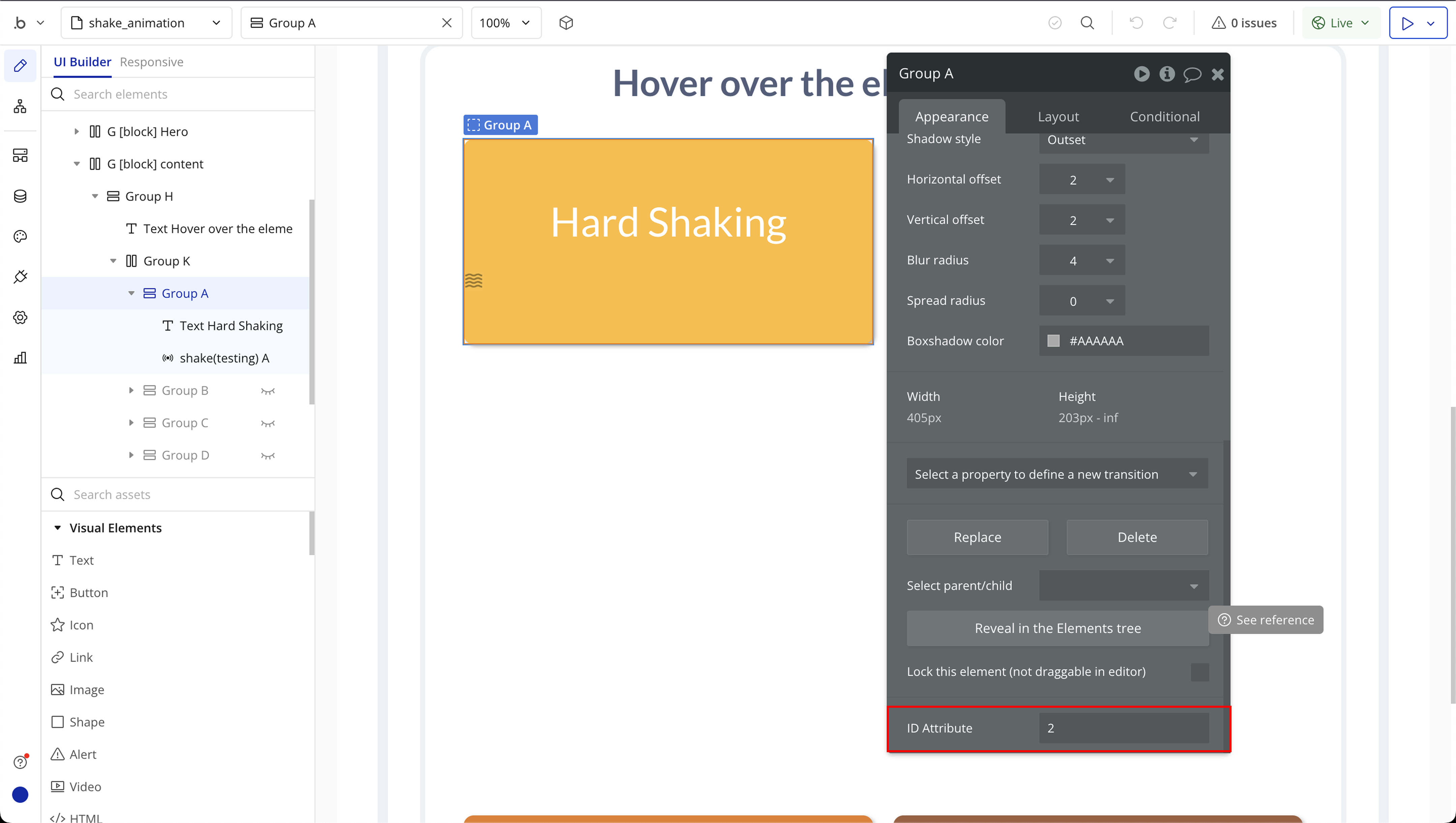Open the Styles palette icon

pos(20,236)
